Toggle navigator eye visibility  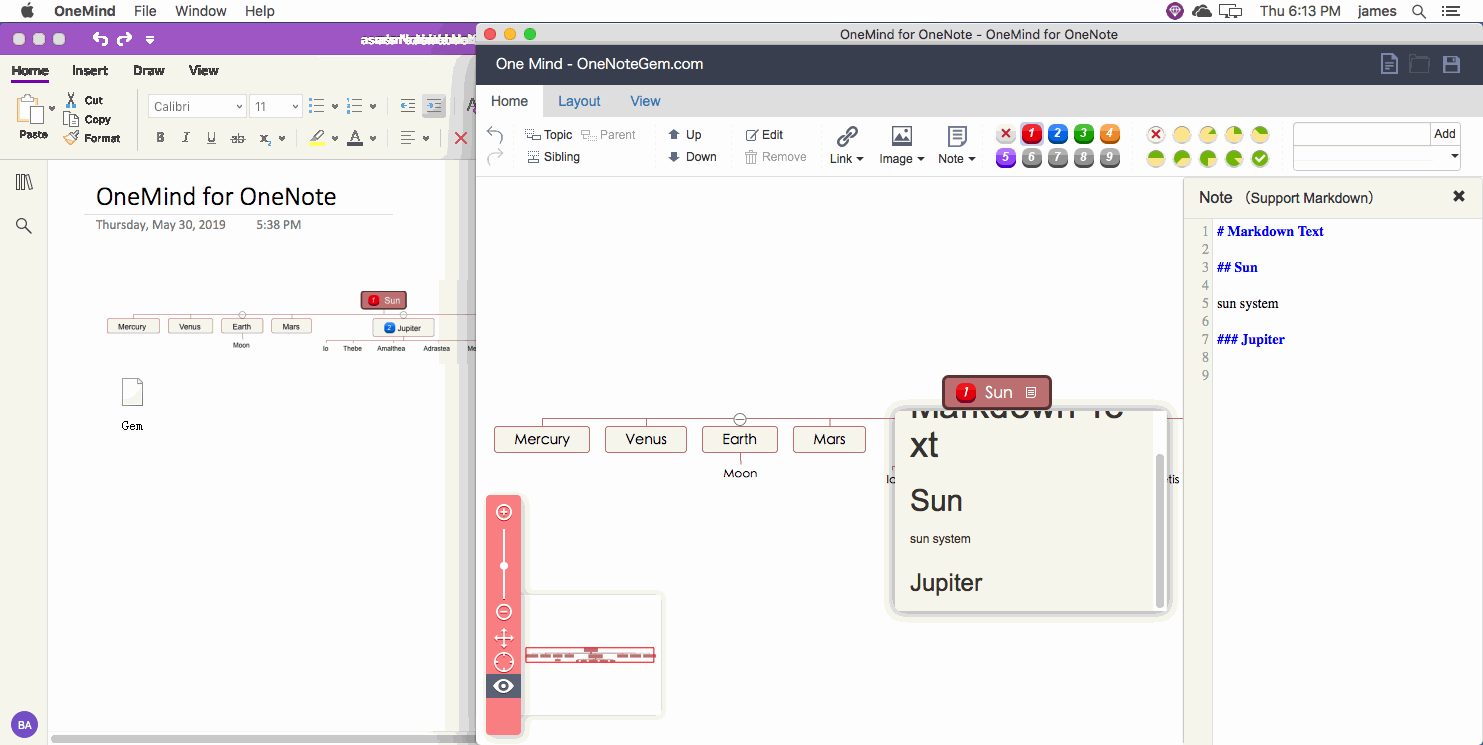[x=504, y=686]
